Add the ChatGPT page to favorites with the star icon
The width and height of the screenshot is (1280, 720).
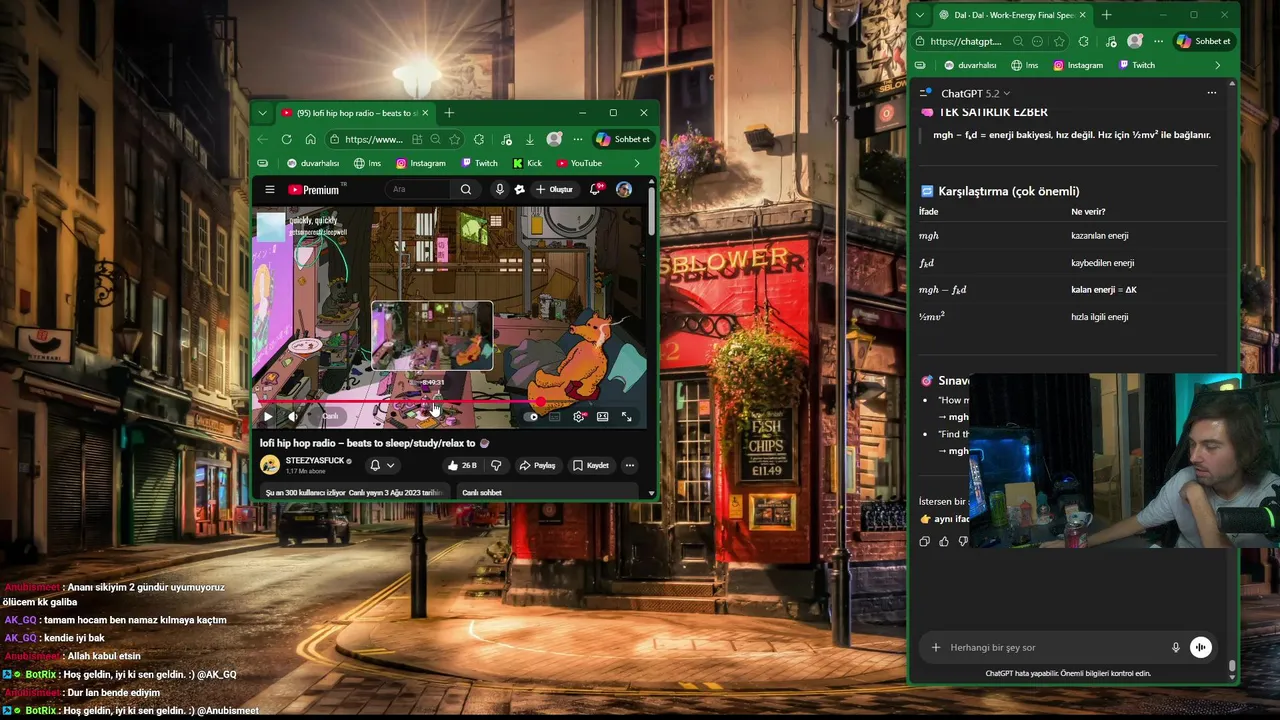point(1059,41)
